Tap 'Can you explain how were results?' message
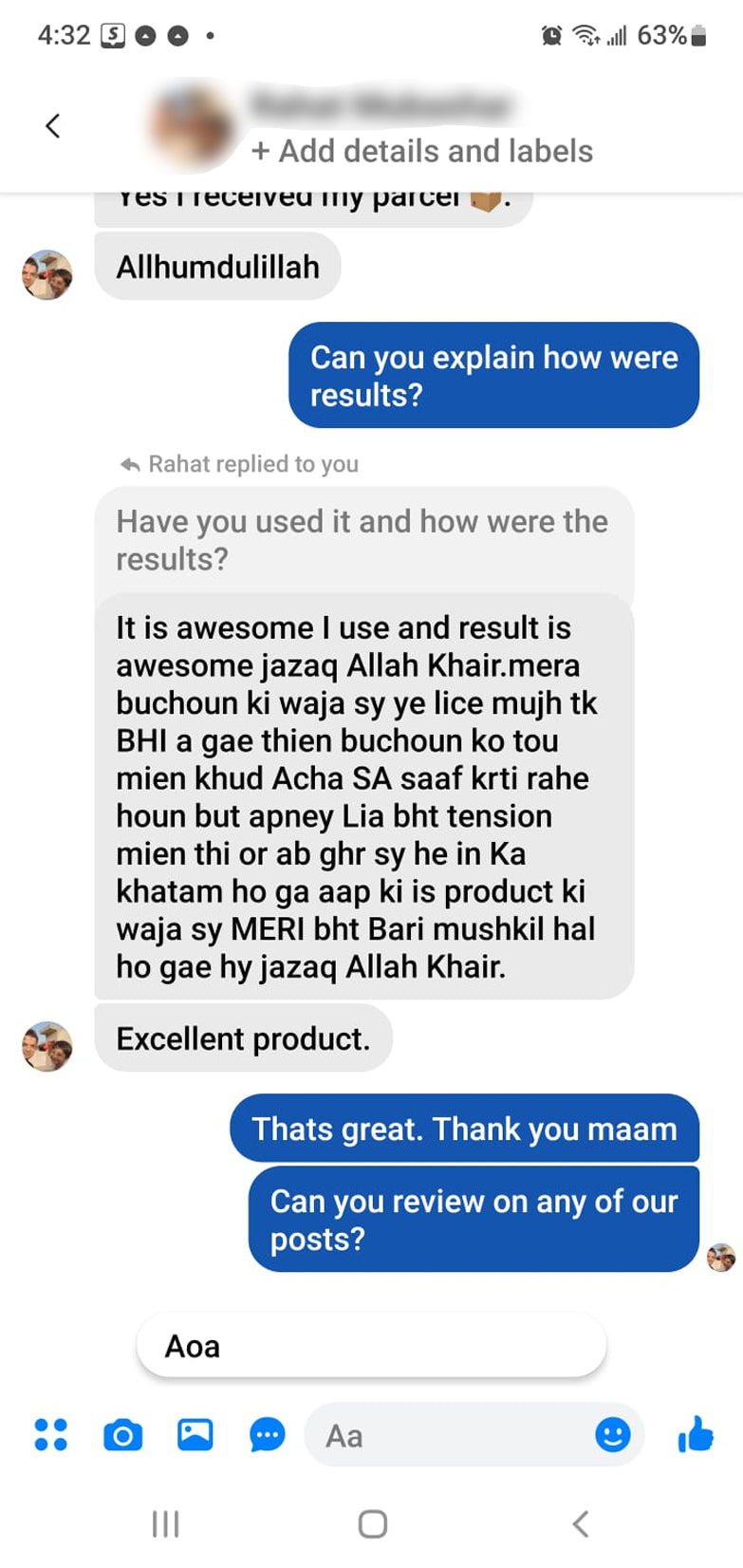The width and height of the screenshot is (743, 1568). pos(494,375)
